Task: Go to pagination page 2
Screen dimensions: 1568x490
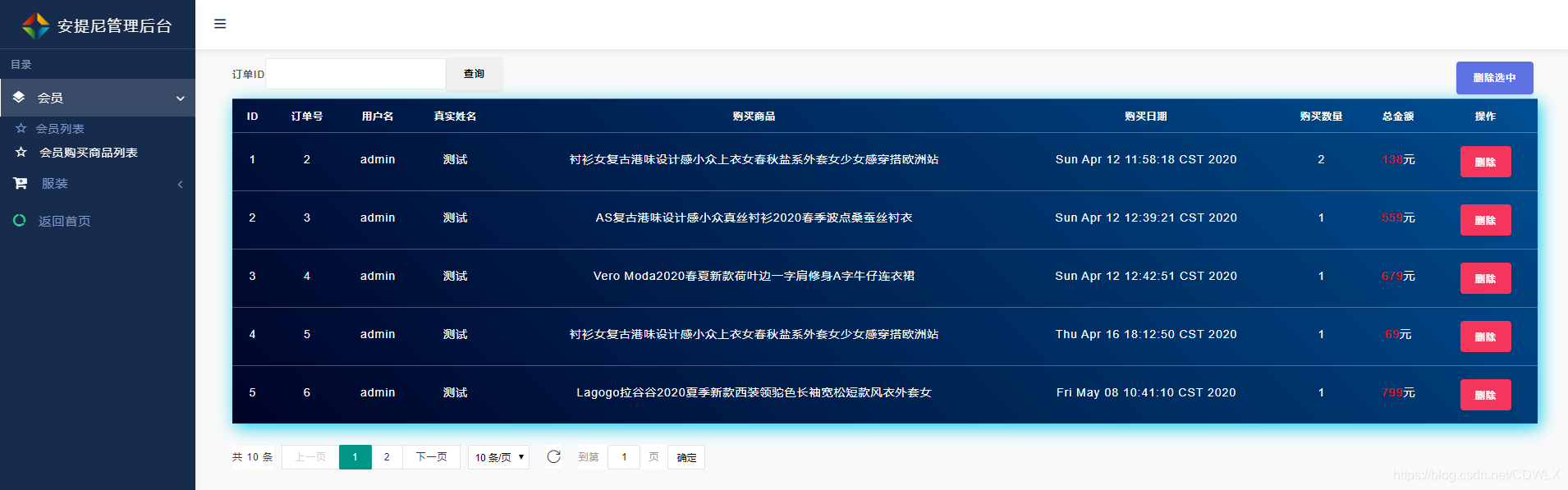Action: [x=387, y=457]
